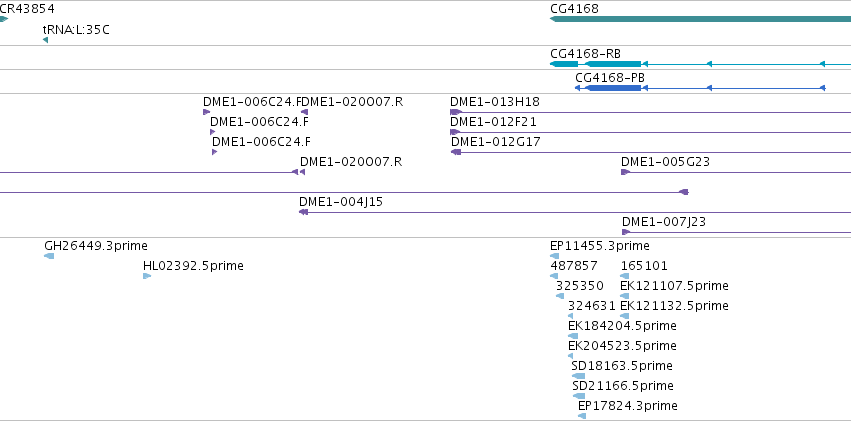Click the CG4168 gene label
The width and height of the screenshot is (851, 421).
coord(574,9)
